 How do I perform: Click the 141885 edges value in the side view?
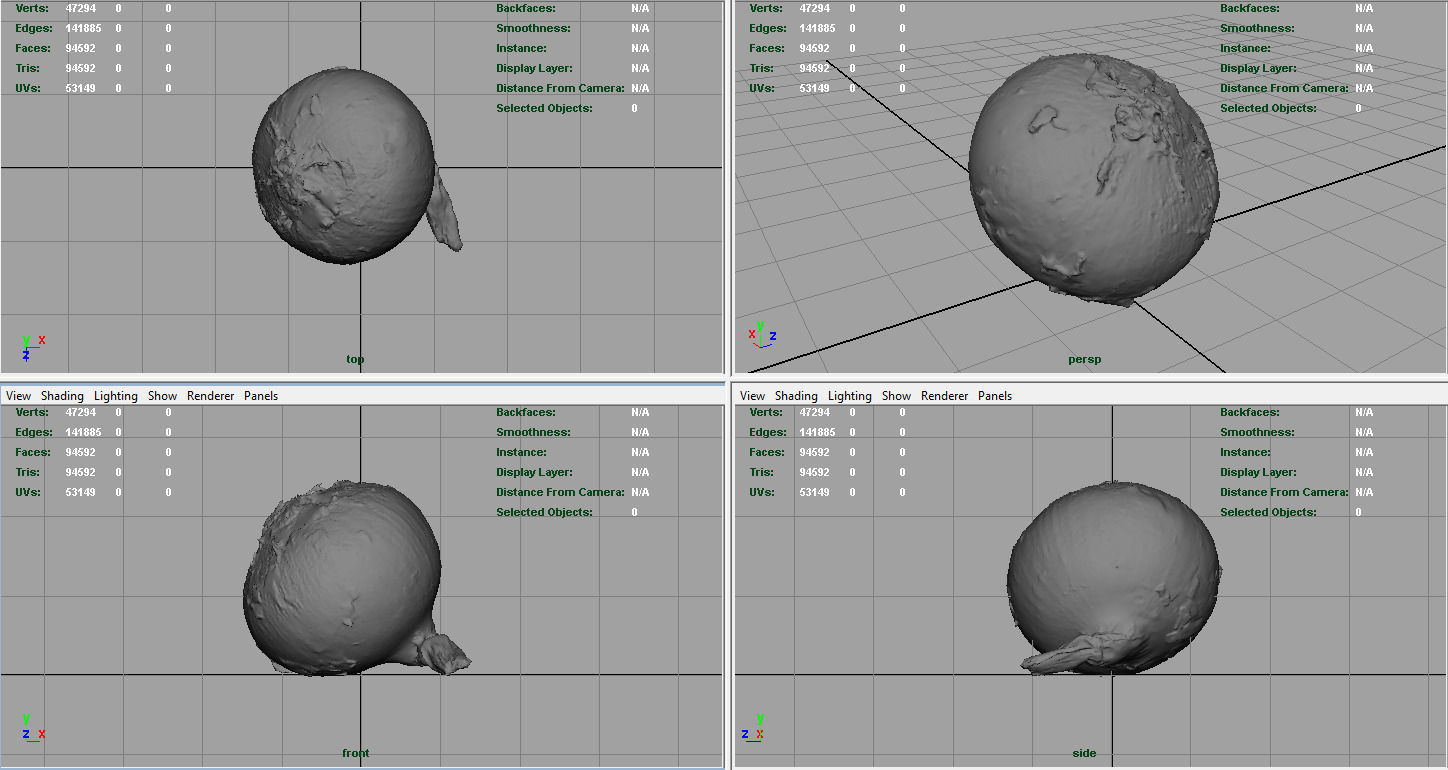(x=817, y=432)
